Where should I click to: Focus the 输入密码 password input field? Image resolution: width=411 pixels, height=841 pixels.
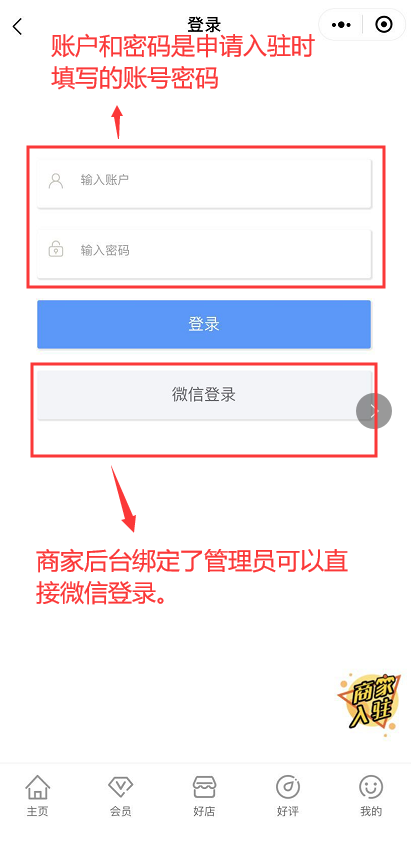click(204, 254)
